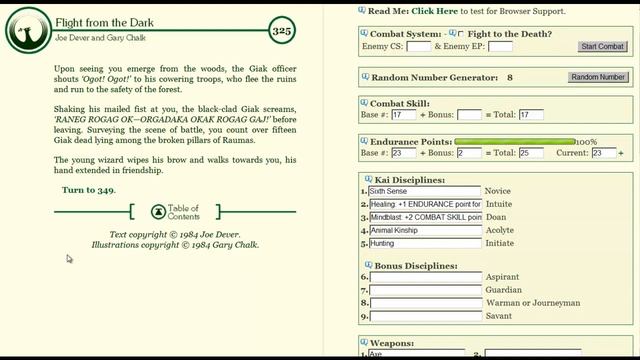This screenshot has width=640, height=360.
Task: Focus bonus discipline 8 Warman field
Action: point(426,303)
